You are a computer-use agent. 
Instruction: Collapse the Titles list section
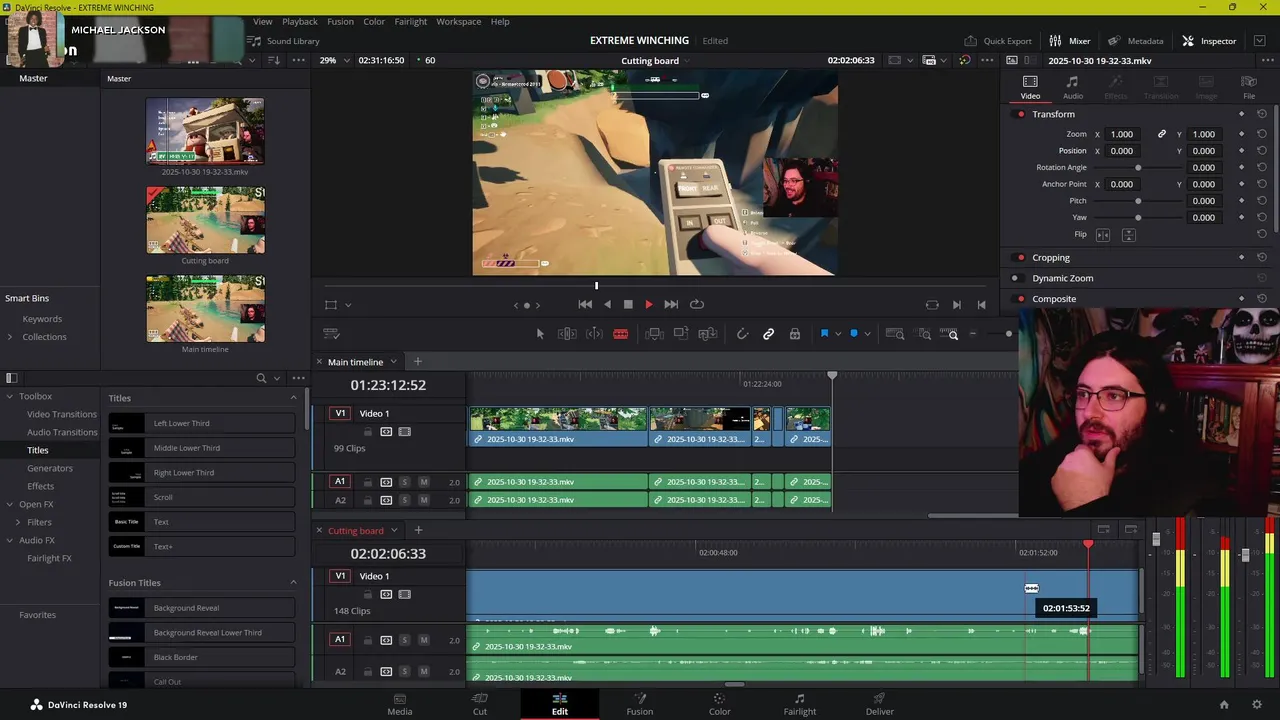coord(293,398)
